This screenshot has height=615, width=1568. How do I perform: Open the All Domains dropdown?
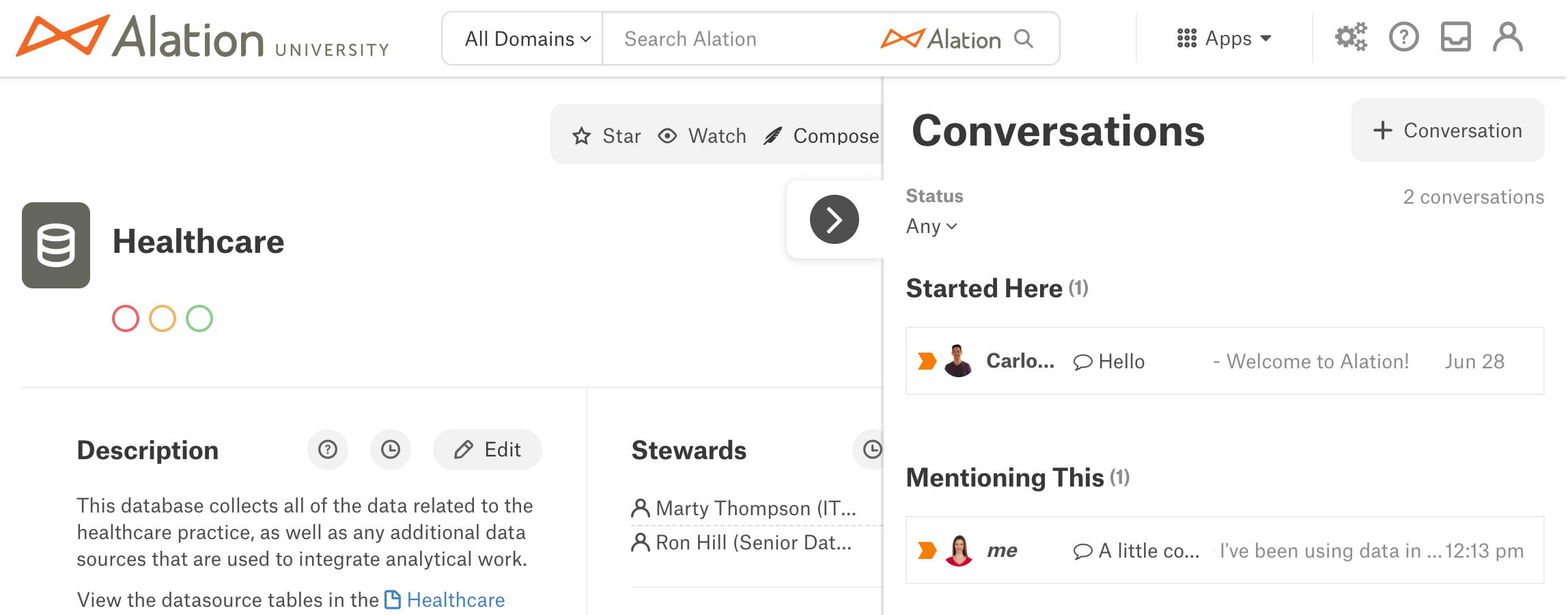pyautogui.click(x=527, y=39)
